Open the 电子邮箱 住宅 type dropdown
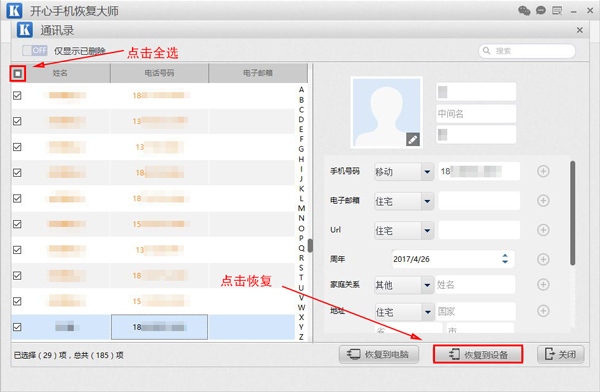 [404, 201]
